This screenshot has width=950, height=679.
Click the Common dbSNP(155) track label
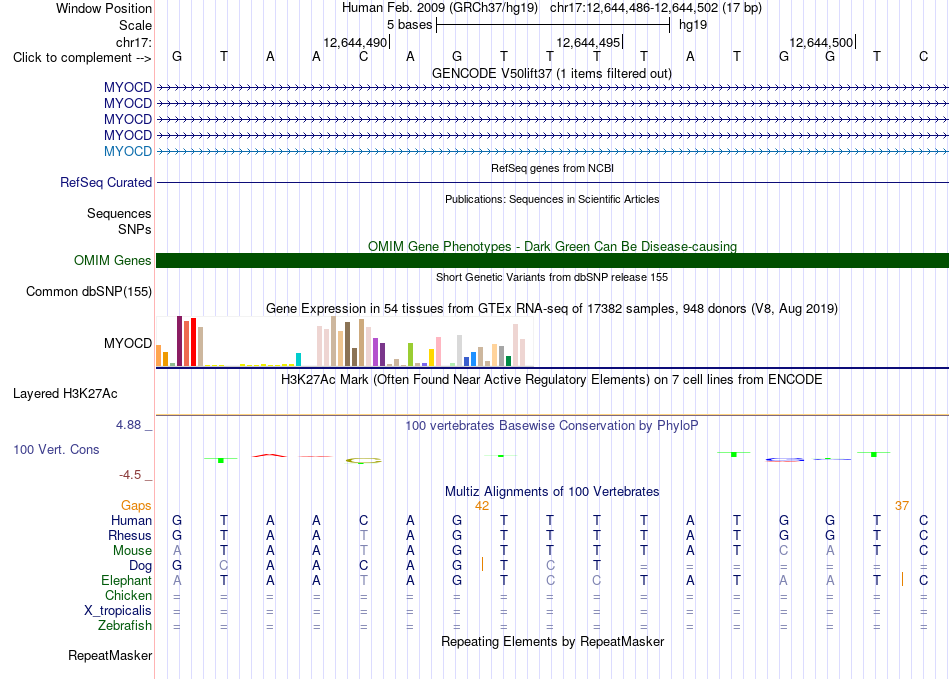[x=89, y=291]
